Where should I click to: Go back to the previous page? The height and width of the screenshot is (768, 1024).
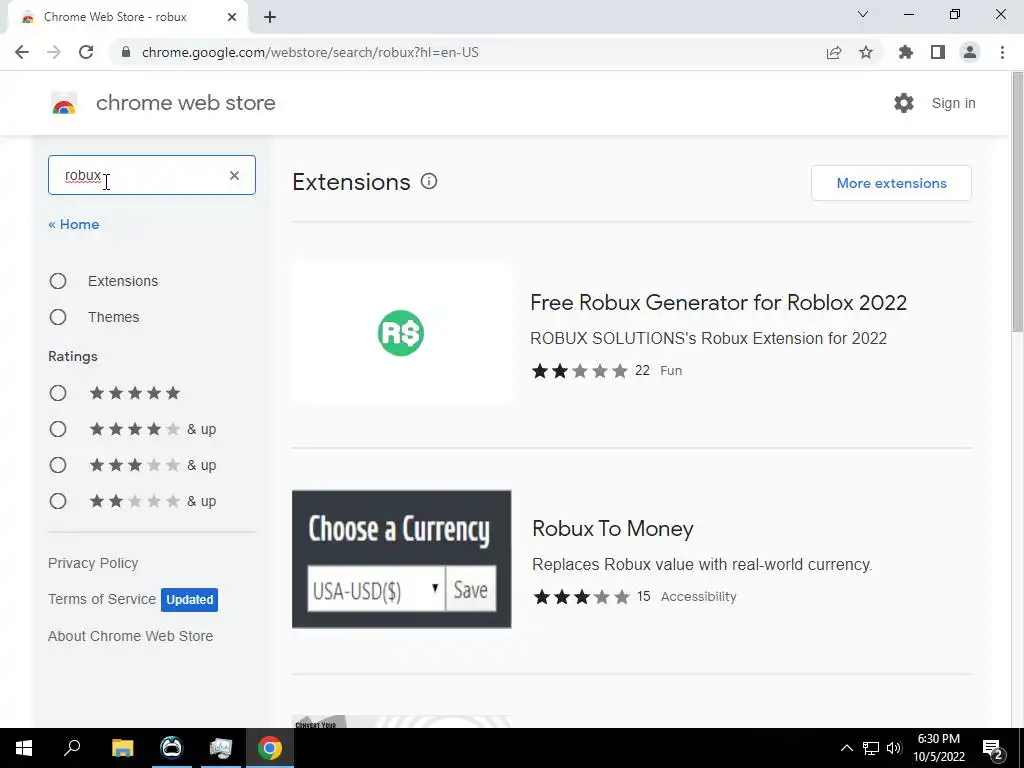click(x=22, y=52)
